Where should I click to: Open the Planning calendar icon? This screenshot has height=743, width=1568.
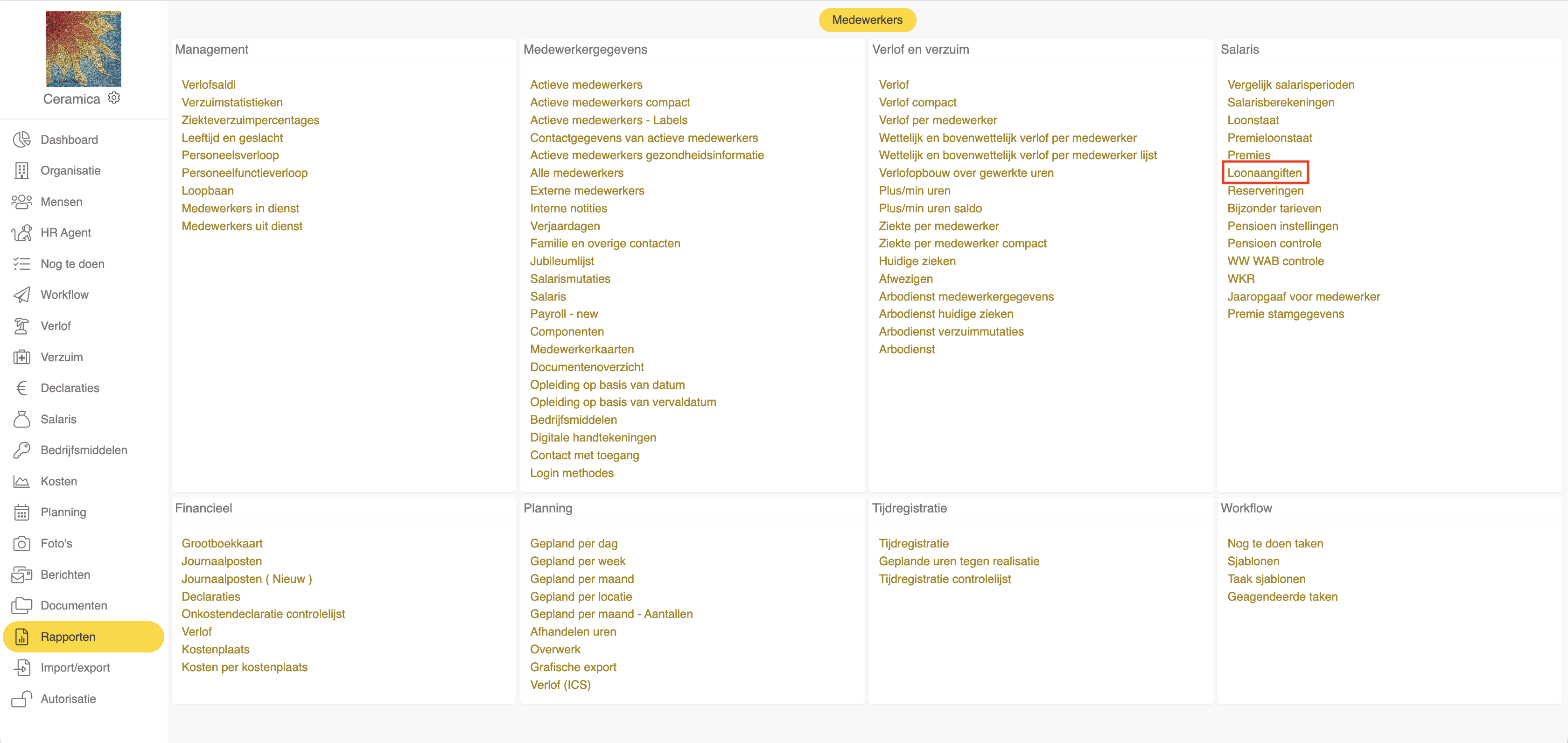(22, 512)
